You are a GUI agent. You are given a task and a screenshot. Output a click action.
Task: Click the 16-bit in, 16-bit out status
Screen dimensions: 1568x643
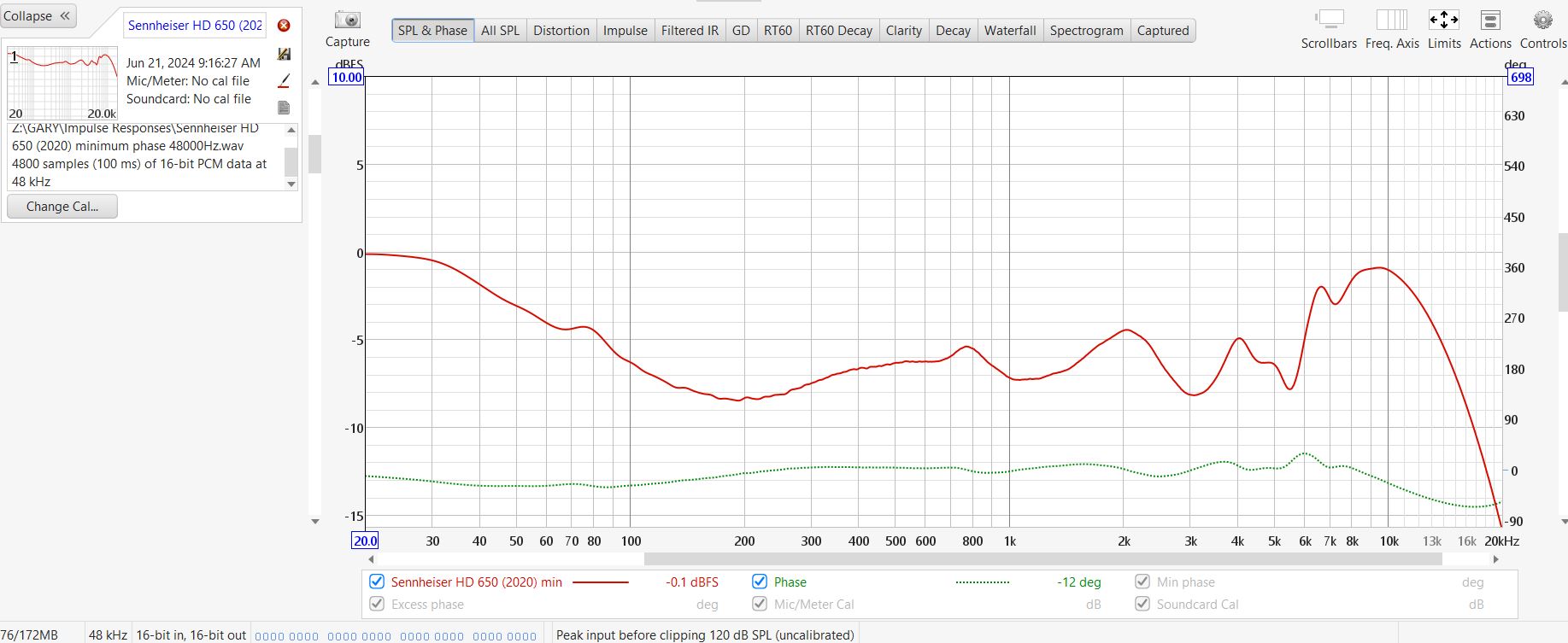tap(191, 634)
